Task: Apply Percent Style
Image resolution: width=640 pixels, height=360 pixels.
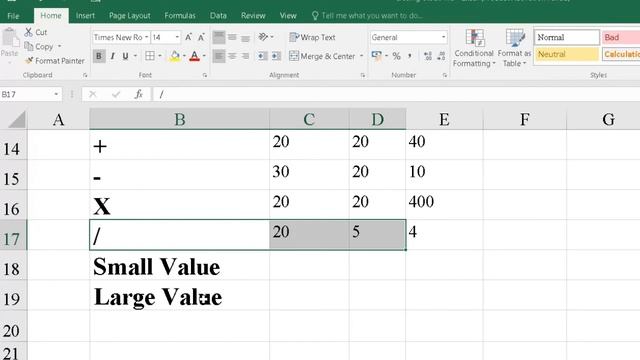Action: [396, 56]
